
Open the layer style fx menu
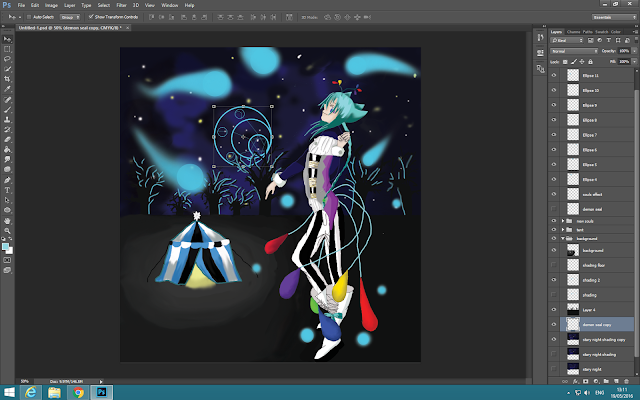576,381
